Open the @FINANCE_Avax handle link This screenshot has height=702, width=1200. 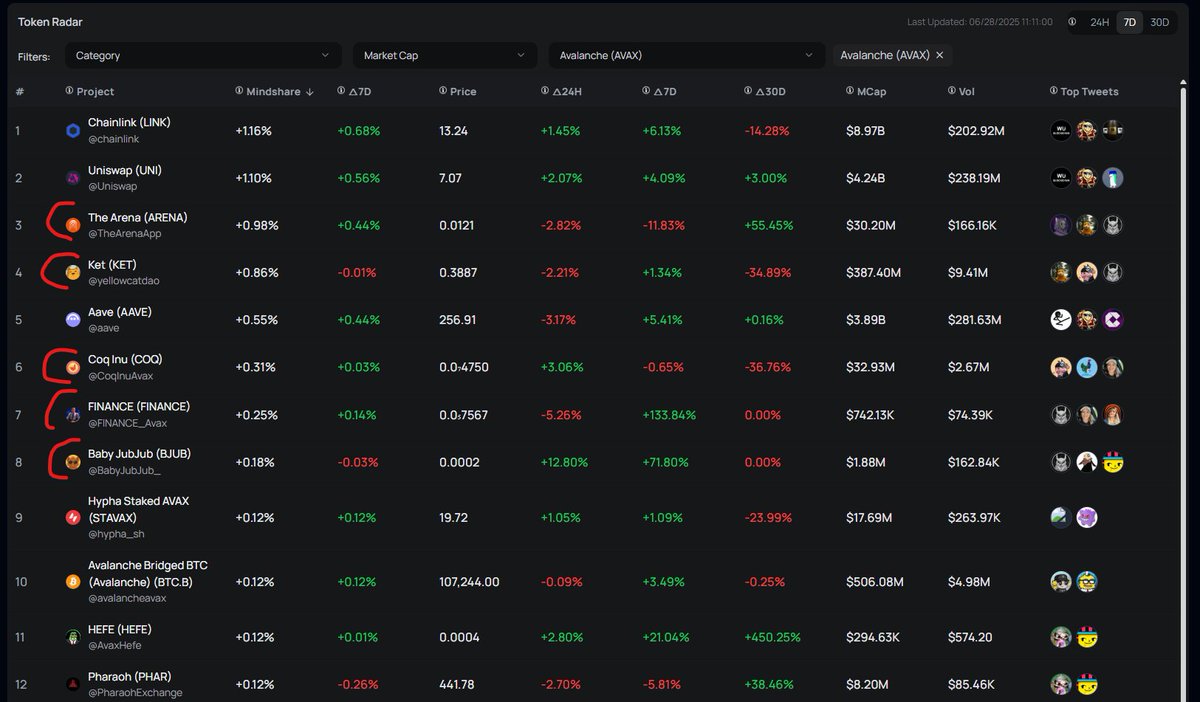pos(127,424)
